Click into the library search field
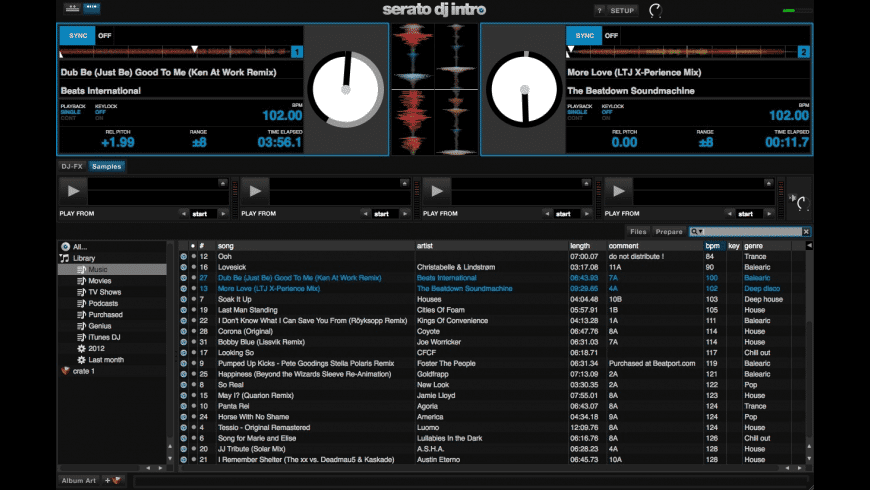The height and width of the screenshot is (490, 870). pos(752,232)
